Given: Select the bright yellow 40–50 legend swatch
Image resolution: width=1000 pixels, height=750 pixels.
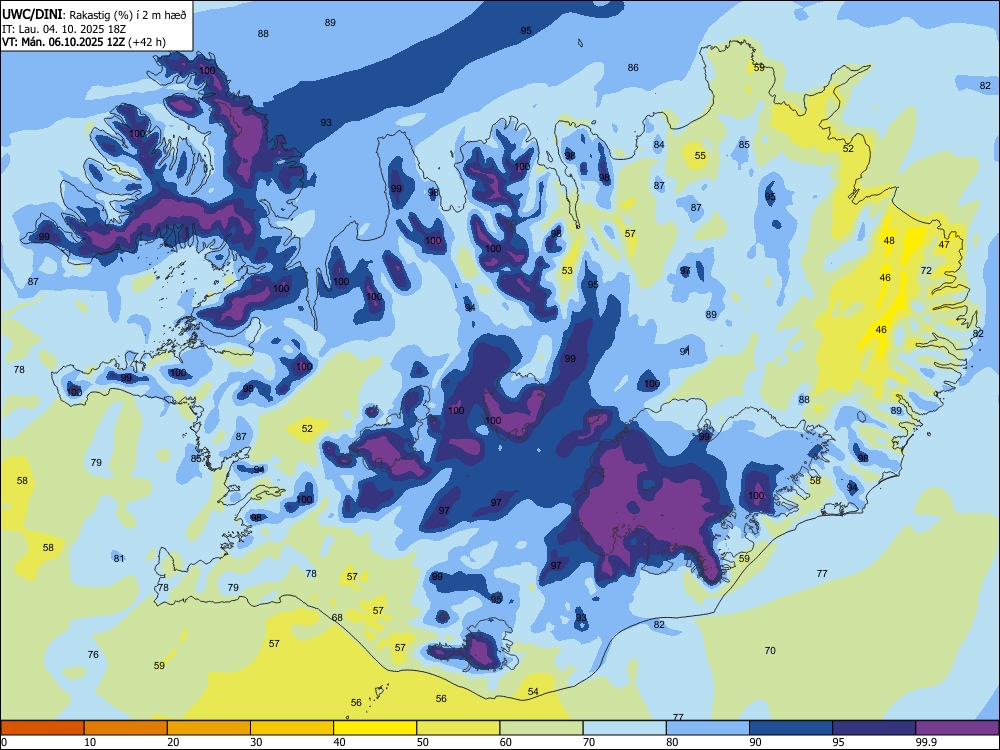Looking at the screenshot, I should [375, 728].
